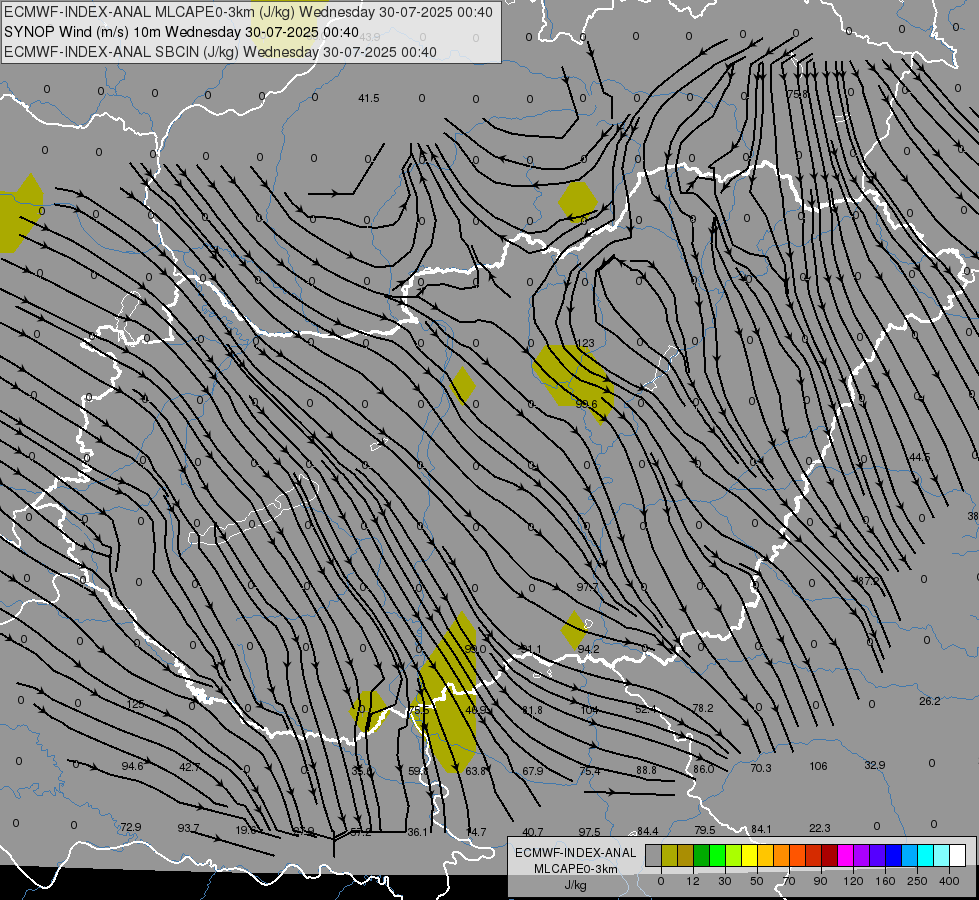979x900 pixels.
Task: Pick the magenta legend swatch
Action: coord(845,855)
